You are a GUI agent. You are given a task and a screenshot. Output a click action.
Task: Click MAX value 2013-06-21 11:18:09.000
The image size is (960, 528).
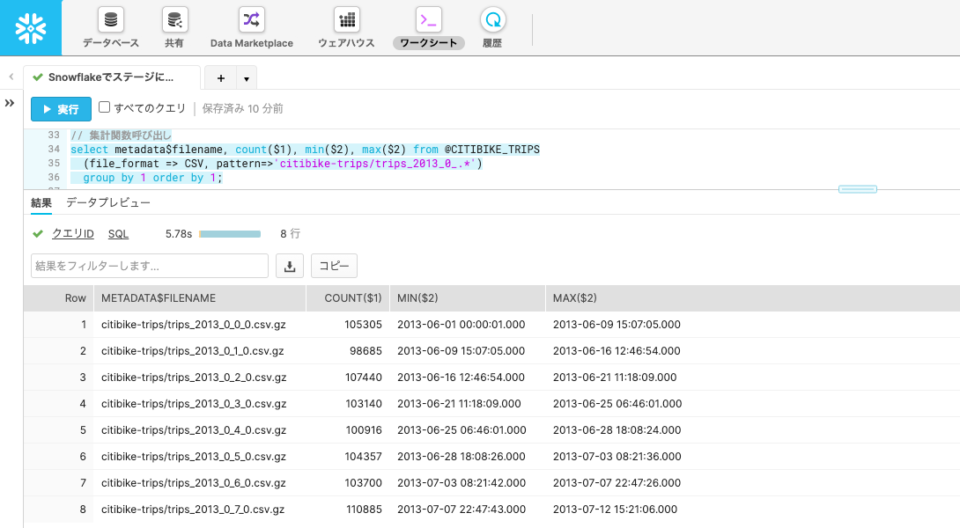(x=615, y=377)
